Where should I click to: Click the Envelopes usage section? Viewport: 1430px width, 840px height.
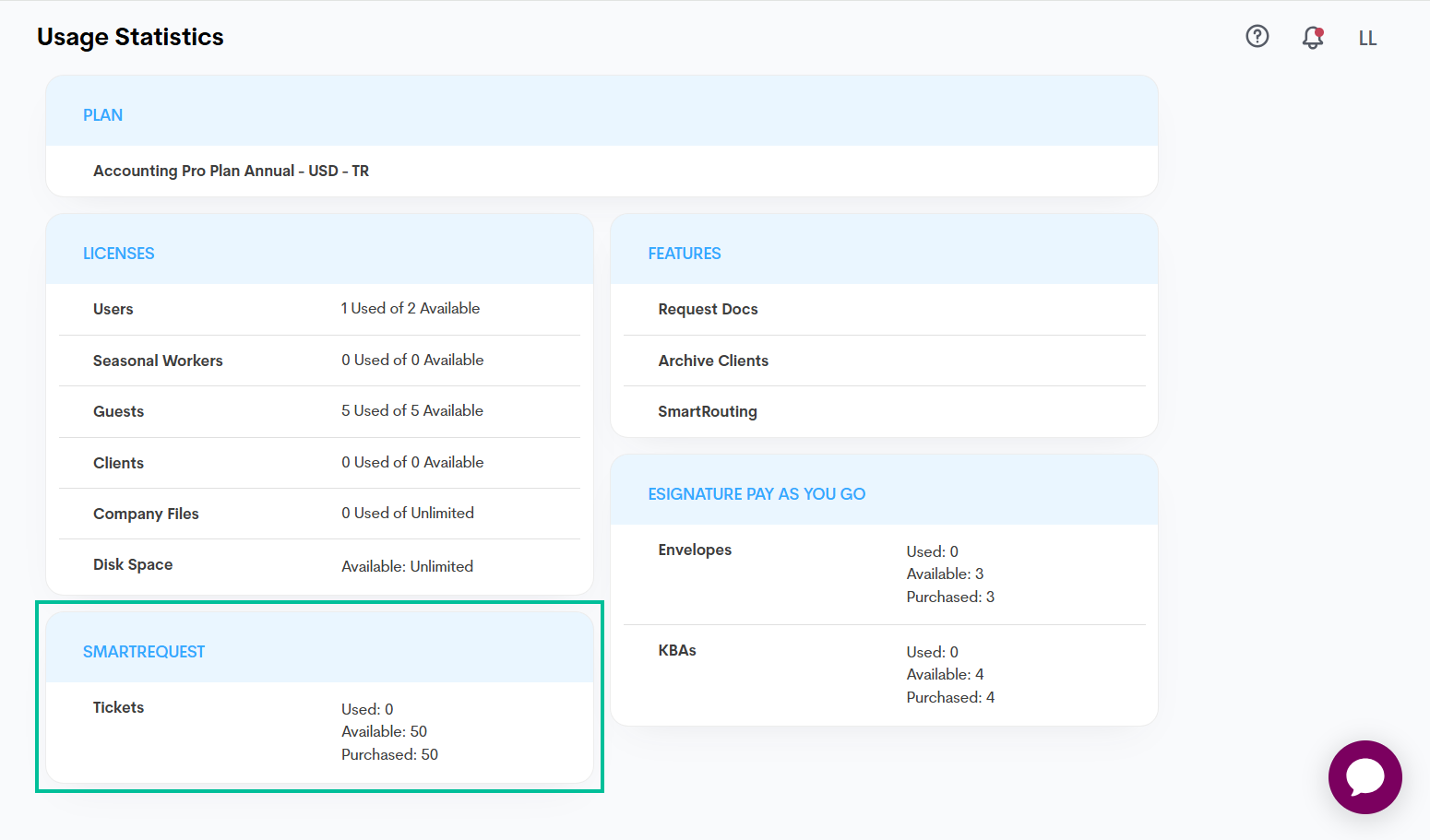695,550
